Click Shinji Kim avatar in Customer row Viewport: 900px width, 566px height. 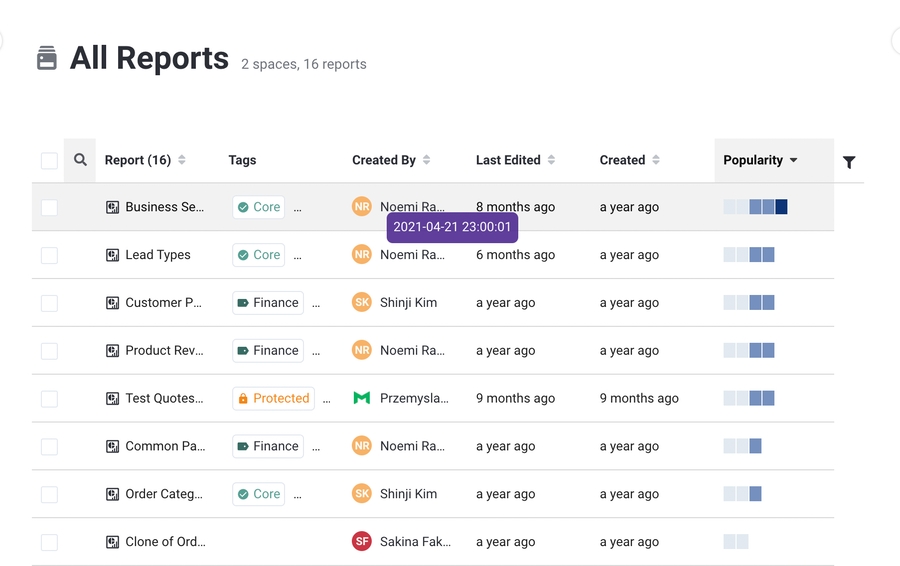(362, 302)
